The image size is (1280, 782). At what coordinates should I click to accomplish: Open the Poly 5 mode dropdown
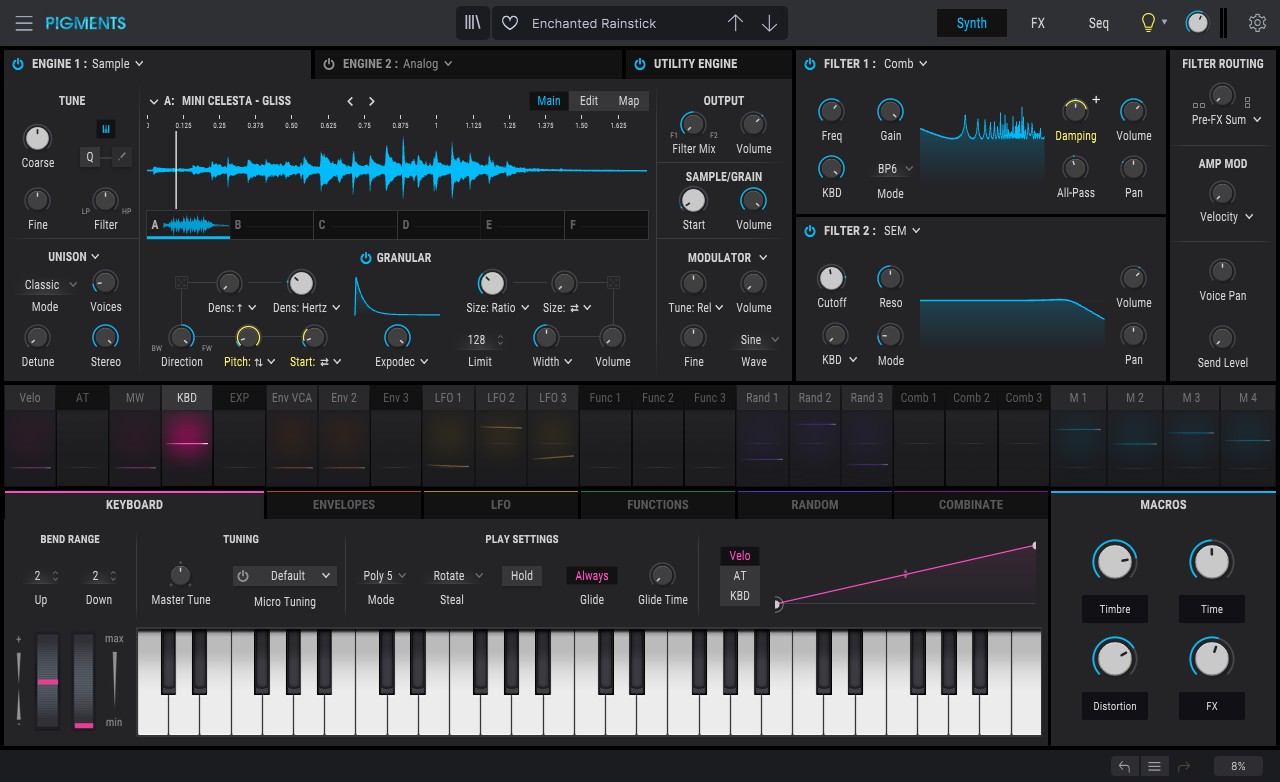(385, 576)
